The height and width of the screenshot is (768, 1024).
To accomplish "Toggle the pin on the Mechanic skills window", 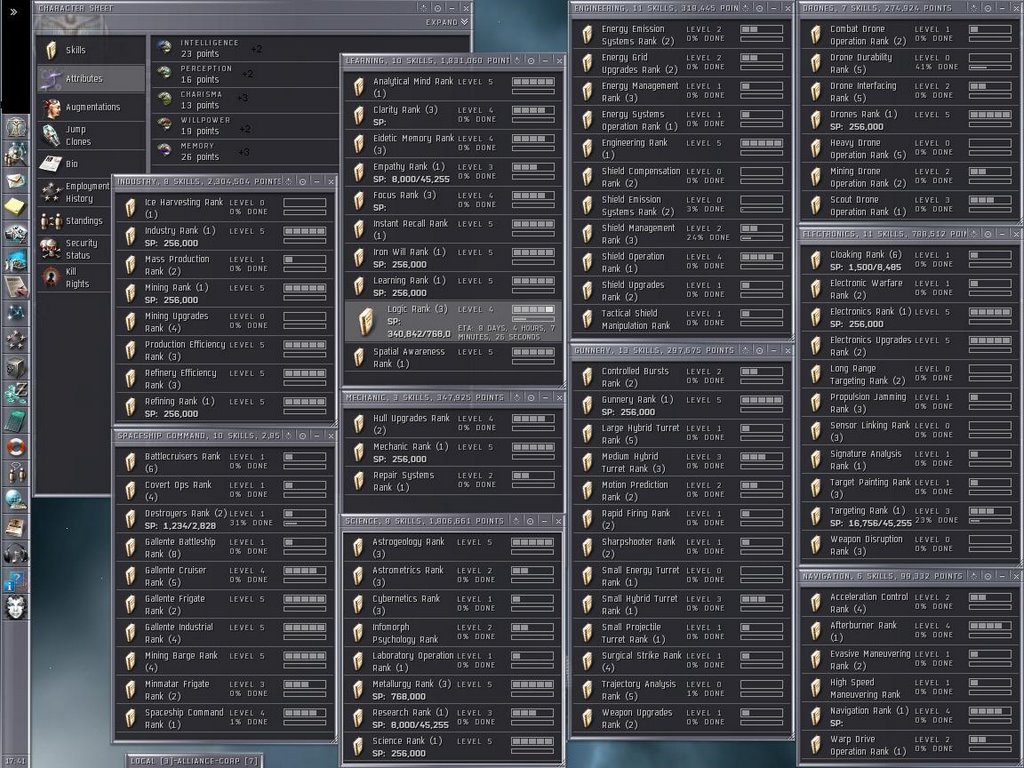I will (x=517, y=397).
